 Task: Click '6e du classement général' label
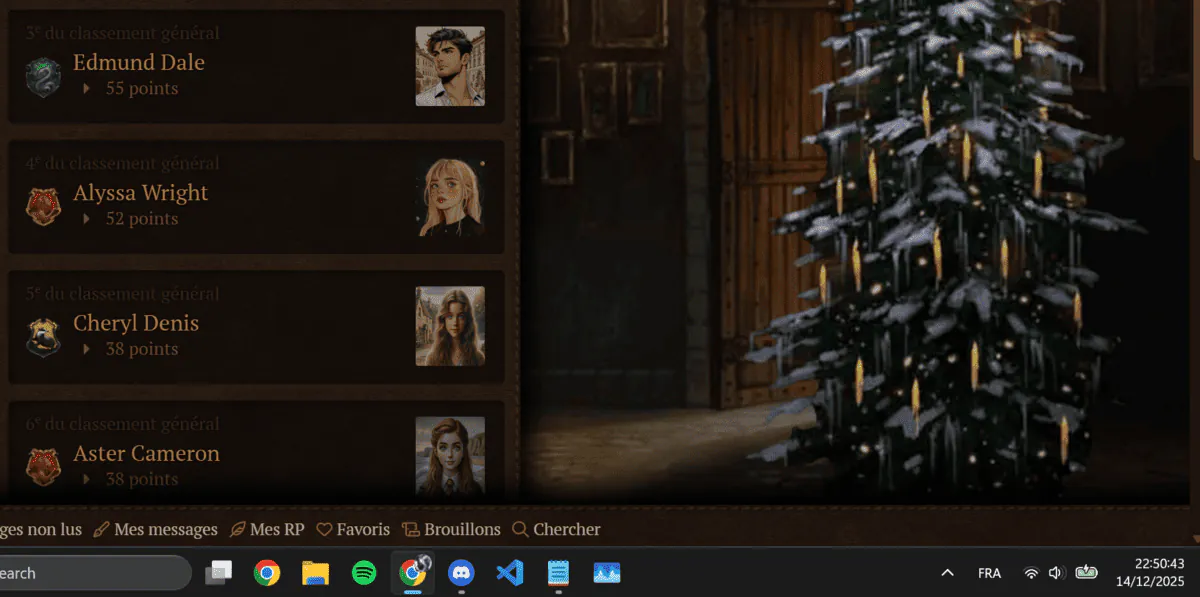click(x=123, y=424)
